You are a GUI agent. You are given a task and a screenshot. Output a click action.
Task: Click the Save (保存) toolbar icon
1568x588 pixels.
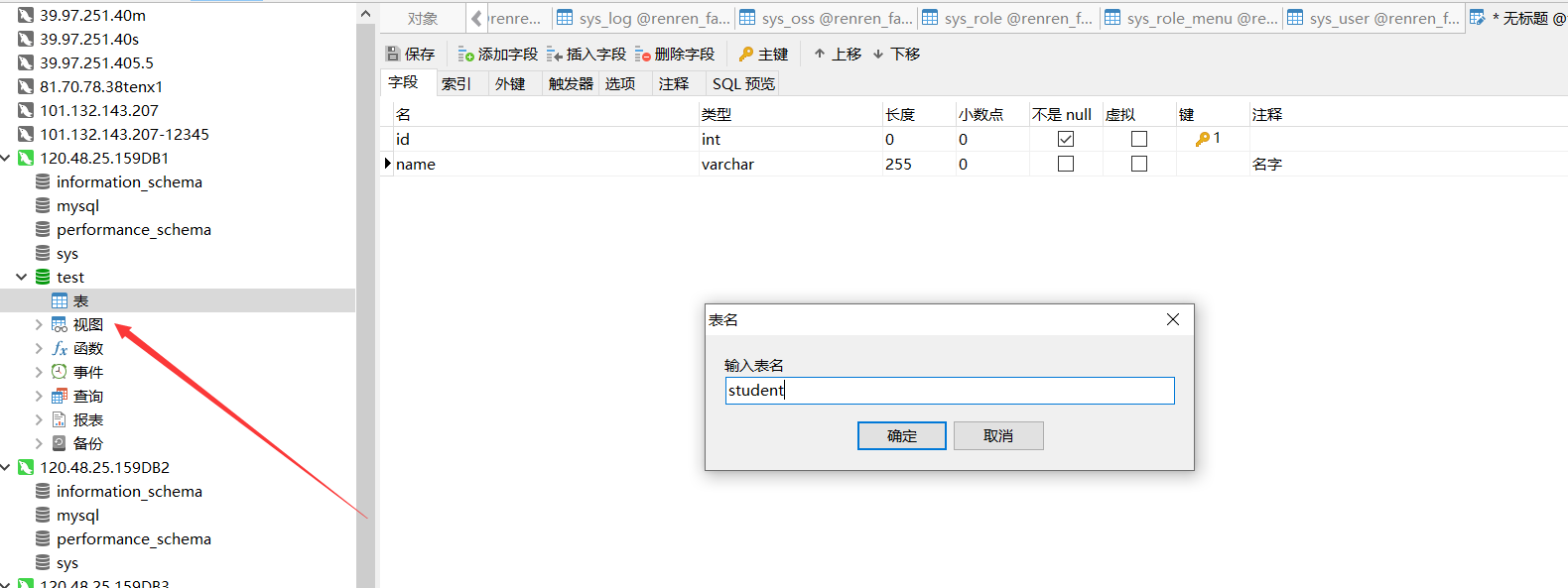point(393,55)
